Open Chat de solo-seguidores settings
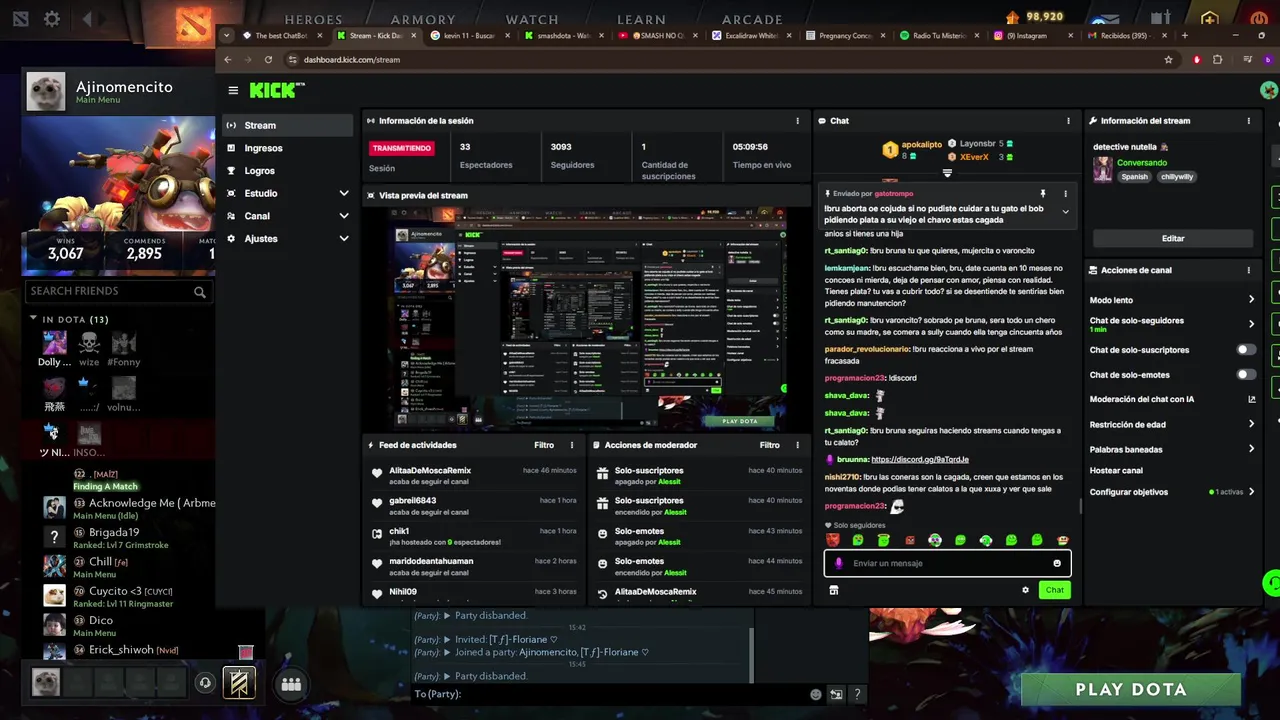The image size is (1280, 720). [1251, 324]
